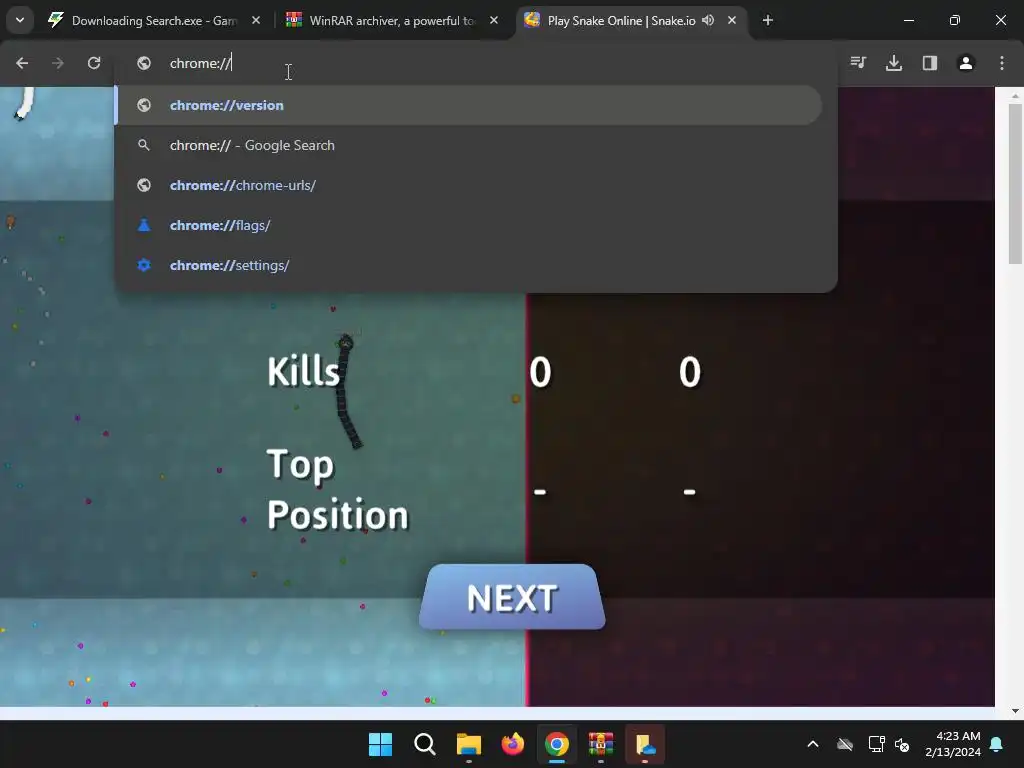
Task: Mute the Snake.io tab audio icon
Action: (x=708, y=20)
